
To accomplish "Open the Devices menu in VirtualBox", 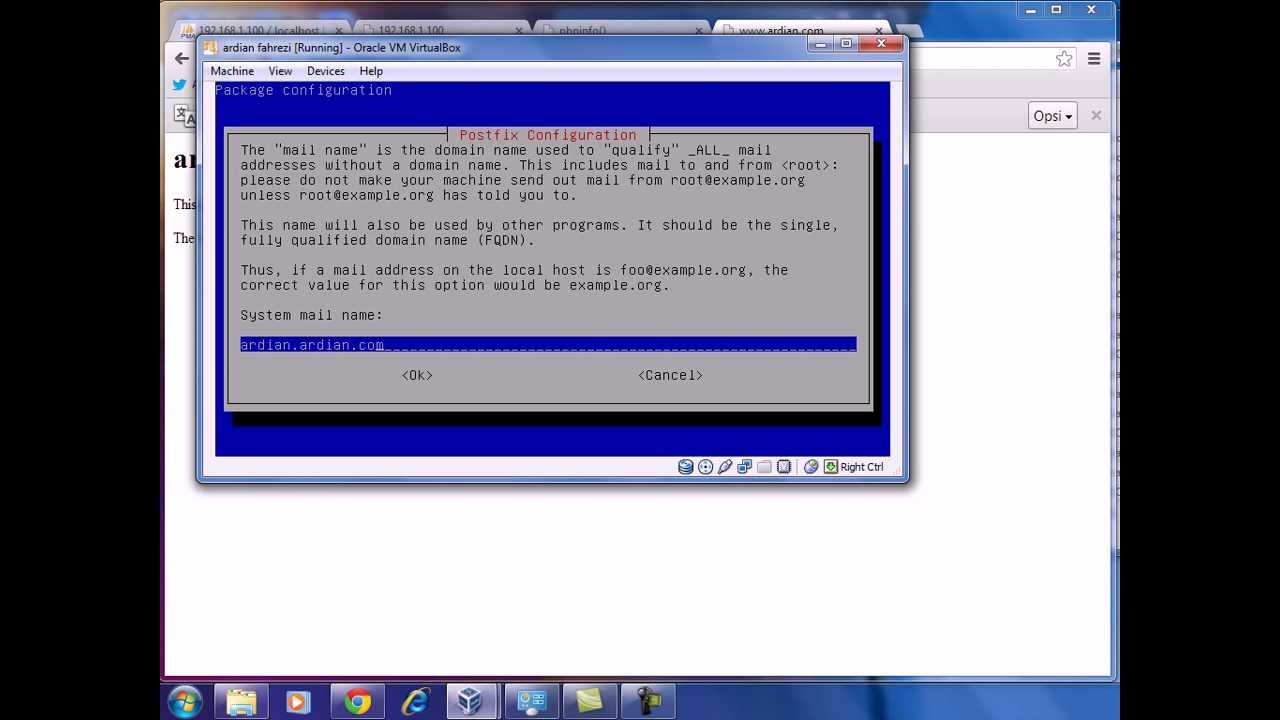I will (x=326, y=71).
